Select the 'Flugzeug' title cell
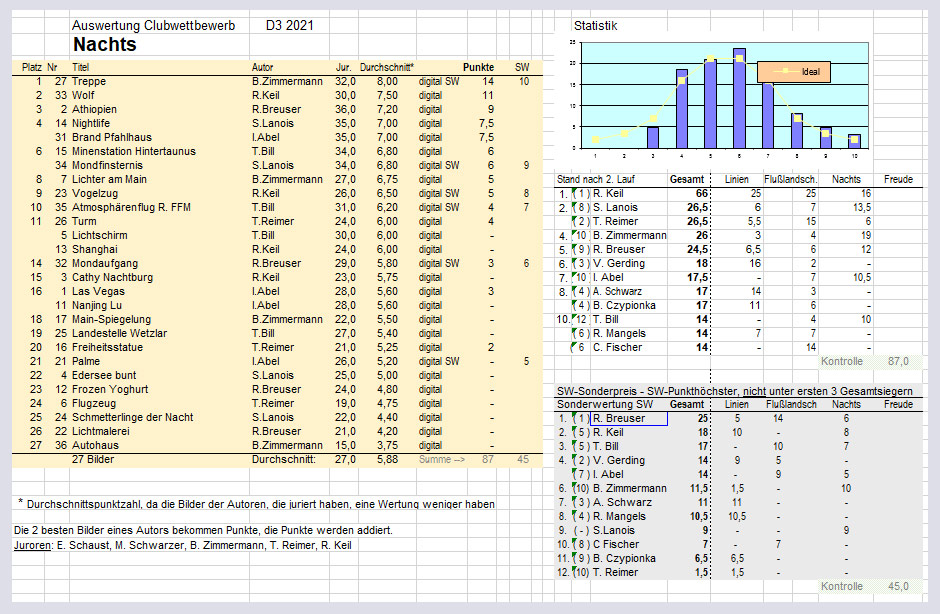 pos(94,403)
